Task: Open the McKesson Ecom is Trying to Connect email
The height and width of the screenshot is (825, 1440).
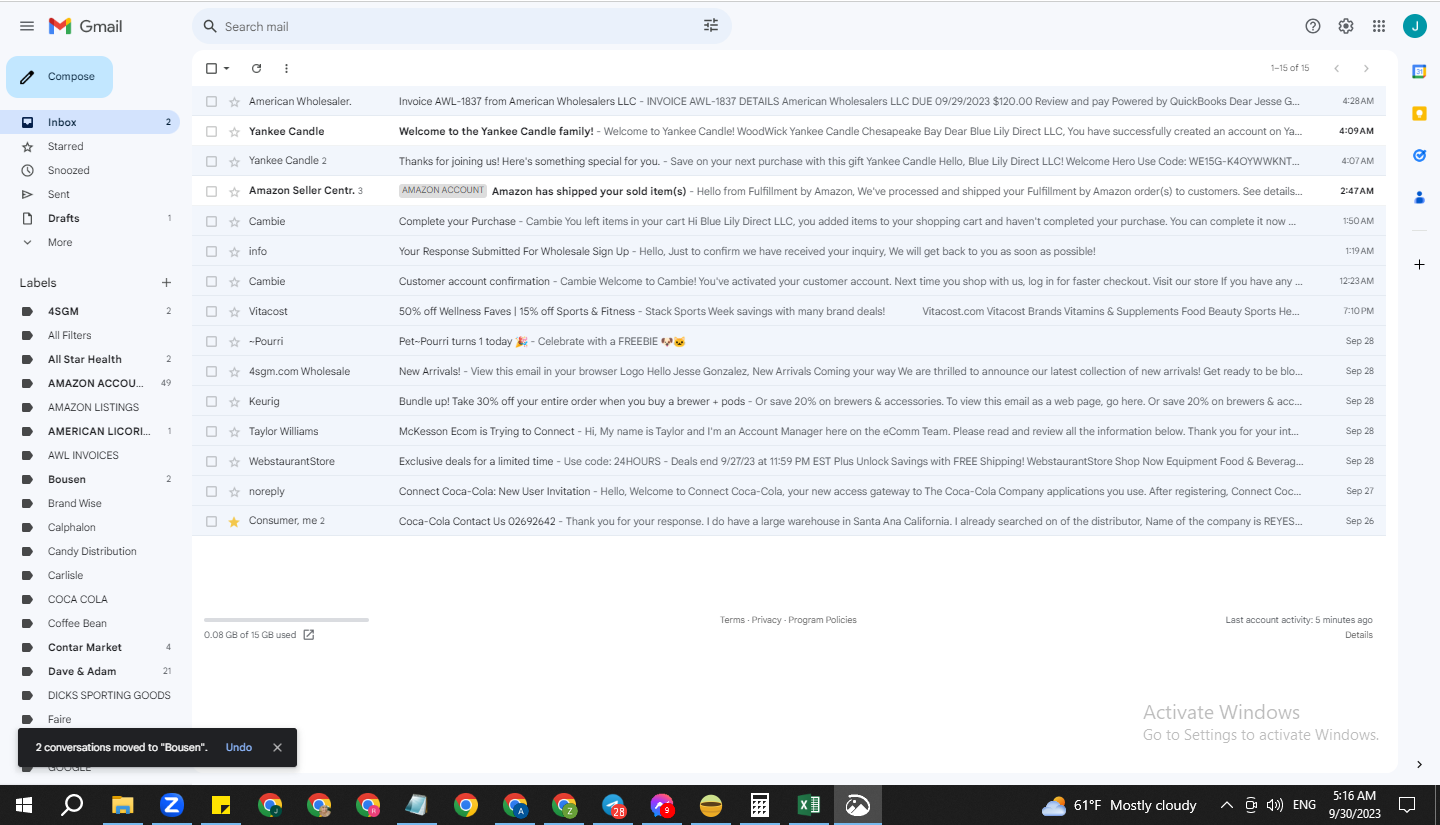Action: pyautogui.click(x=789, y=431)
